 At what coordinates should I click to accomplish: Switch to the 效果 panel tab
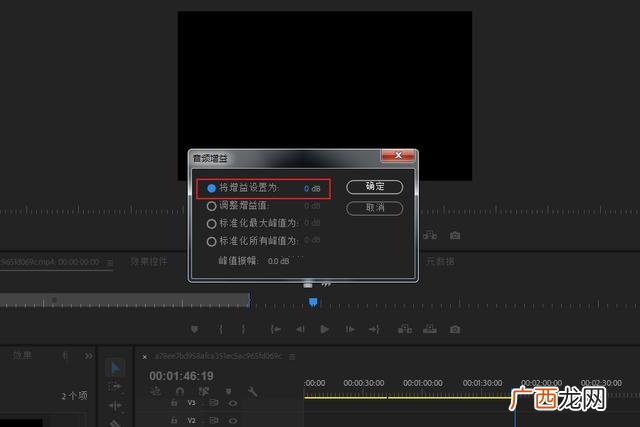tap(22, 355)
